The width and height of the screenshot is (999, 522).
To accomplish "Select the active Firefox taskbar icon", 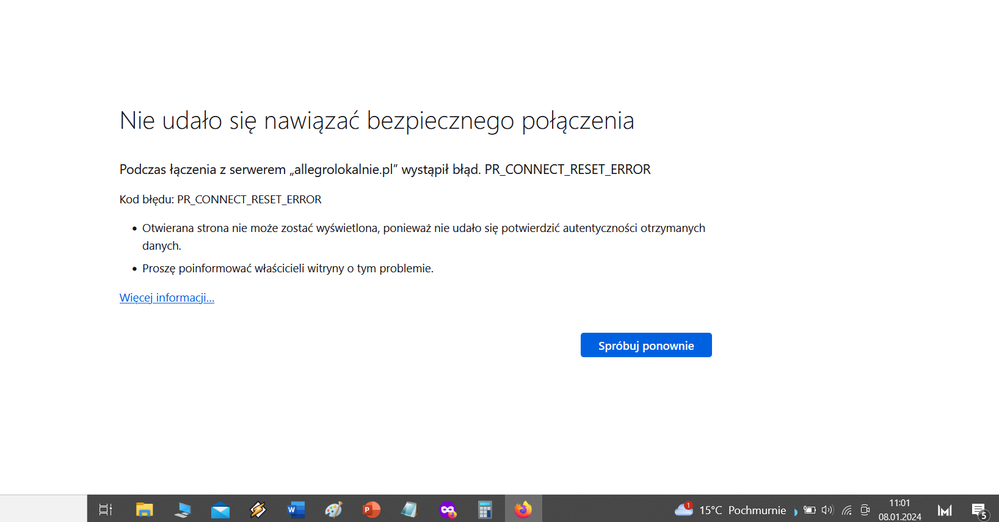I will coord(523,509).
